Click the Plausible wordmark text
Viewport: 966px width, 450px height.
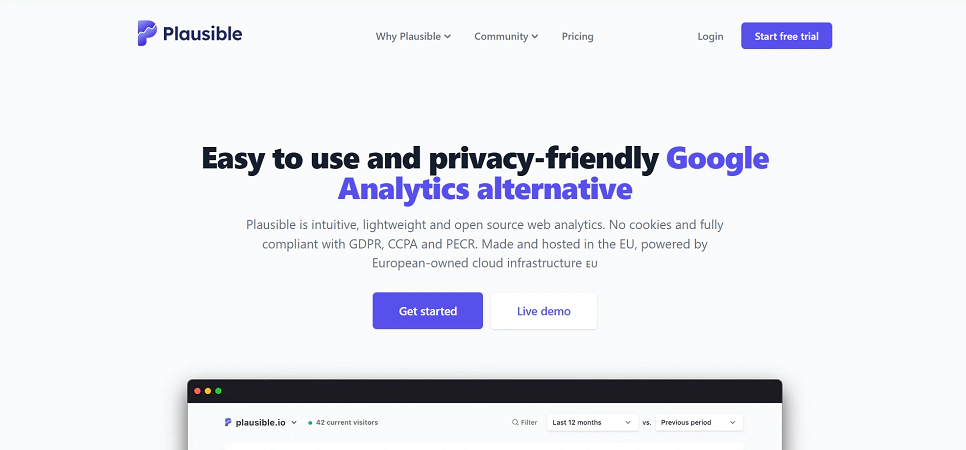(x=204, y=33)
